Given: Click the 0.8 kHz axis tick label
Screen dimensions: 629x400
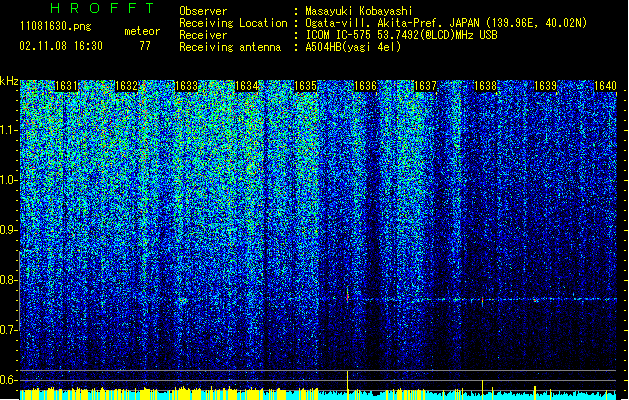Looking at the screenshot, I should [8, 280].
